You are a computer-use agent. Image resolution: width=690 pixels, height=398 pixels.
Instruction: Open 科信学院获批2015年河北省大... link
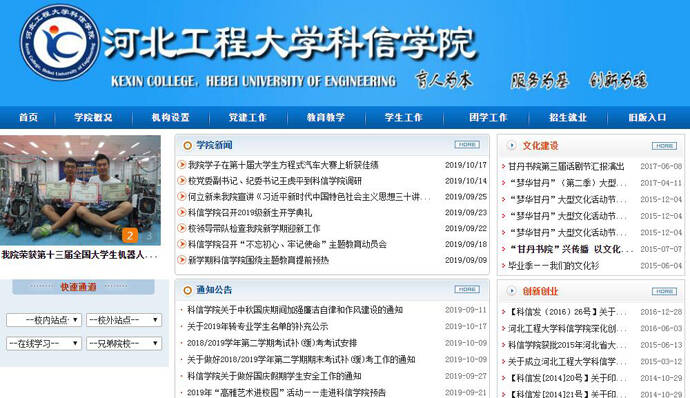pyautogui.click(x=568, y=345)
